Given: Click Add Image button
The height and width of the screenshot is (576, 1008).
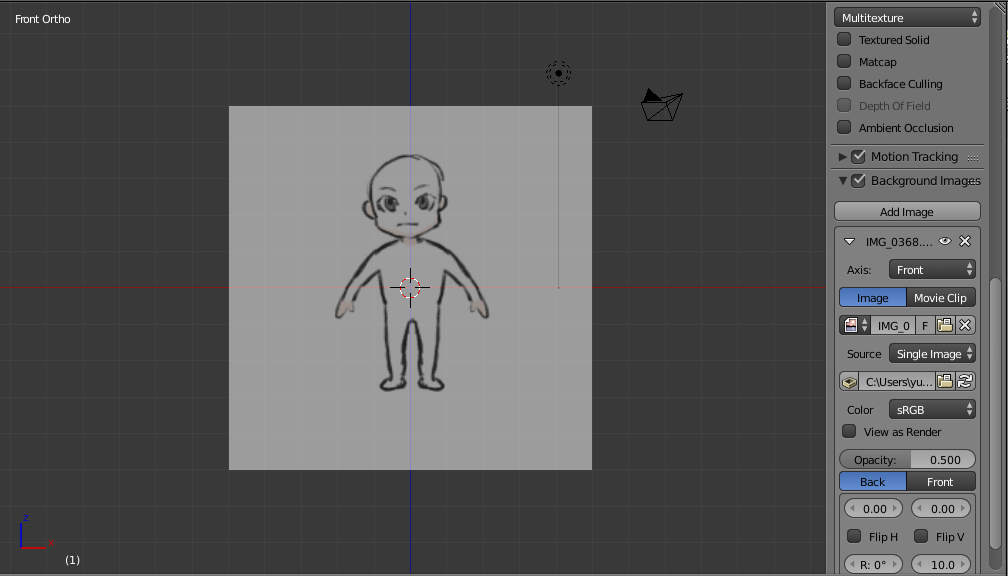Looking at the screenshot, I should (x=907, y=212).
